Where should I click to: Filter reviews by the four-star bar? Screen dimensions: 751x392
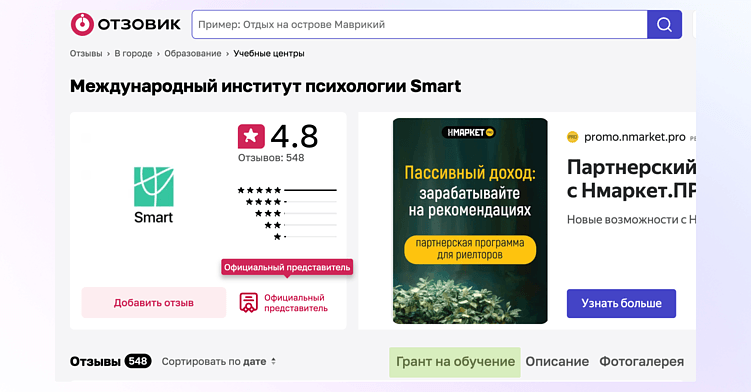[291, 202]
